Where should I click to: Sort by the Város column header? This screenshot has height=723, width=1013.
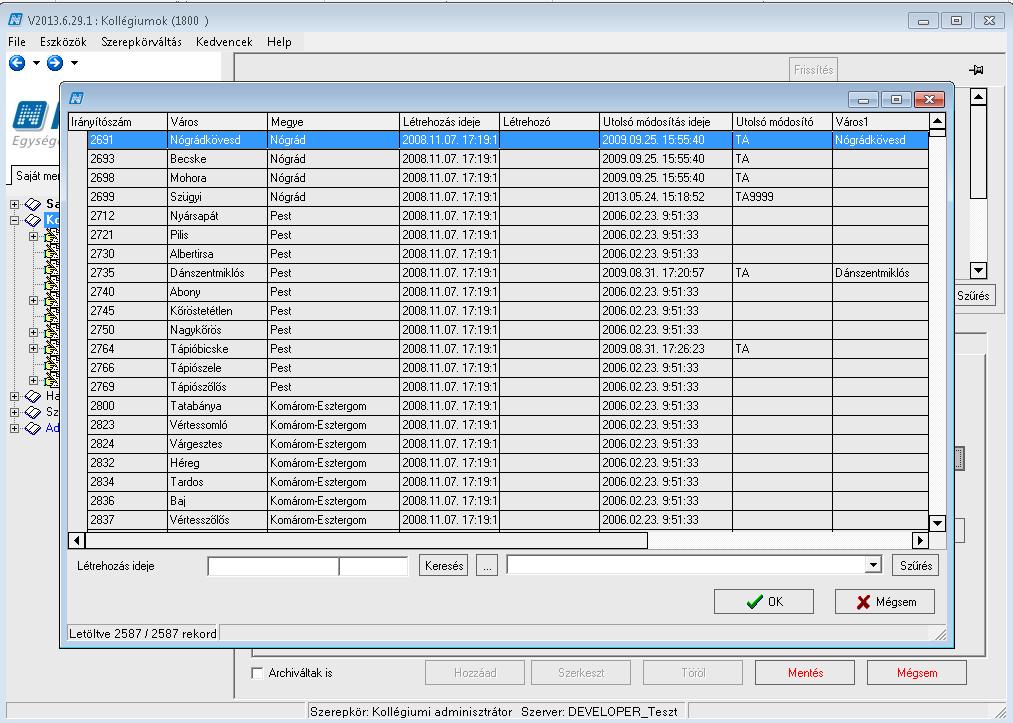tap(217, 121)
